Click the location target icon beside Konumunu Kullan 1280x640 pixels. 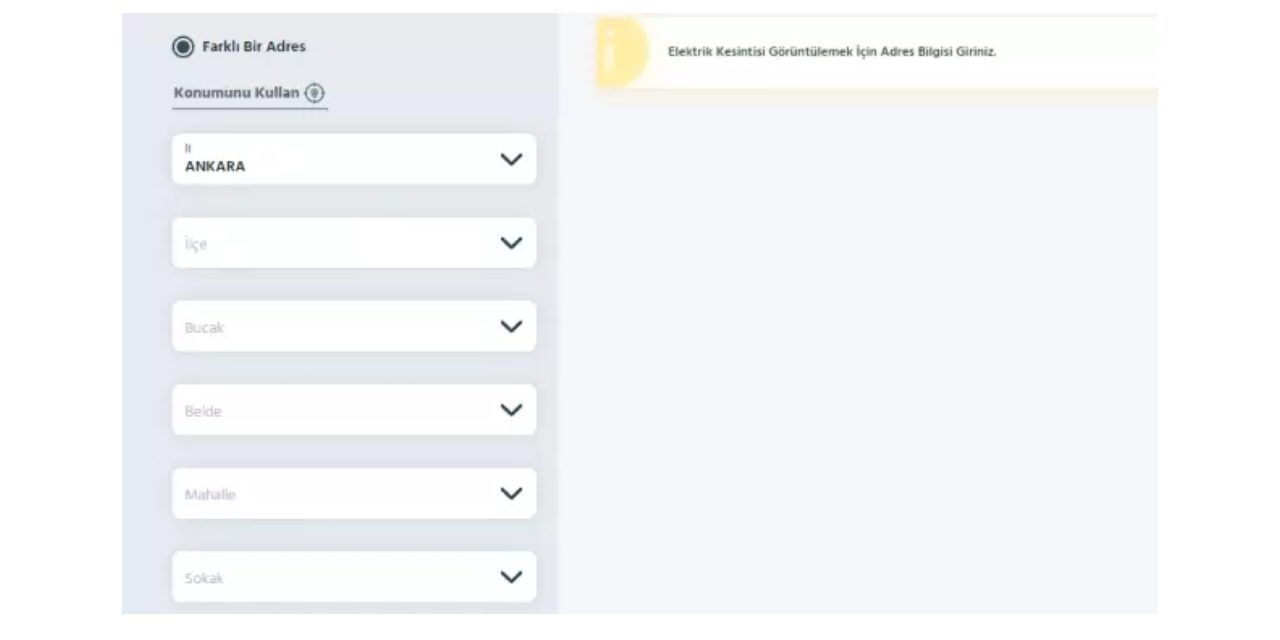[315, 93]
